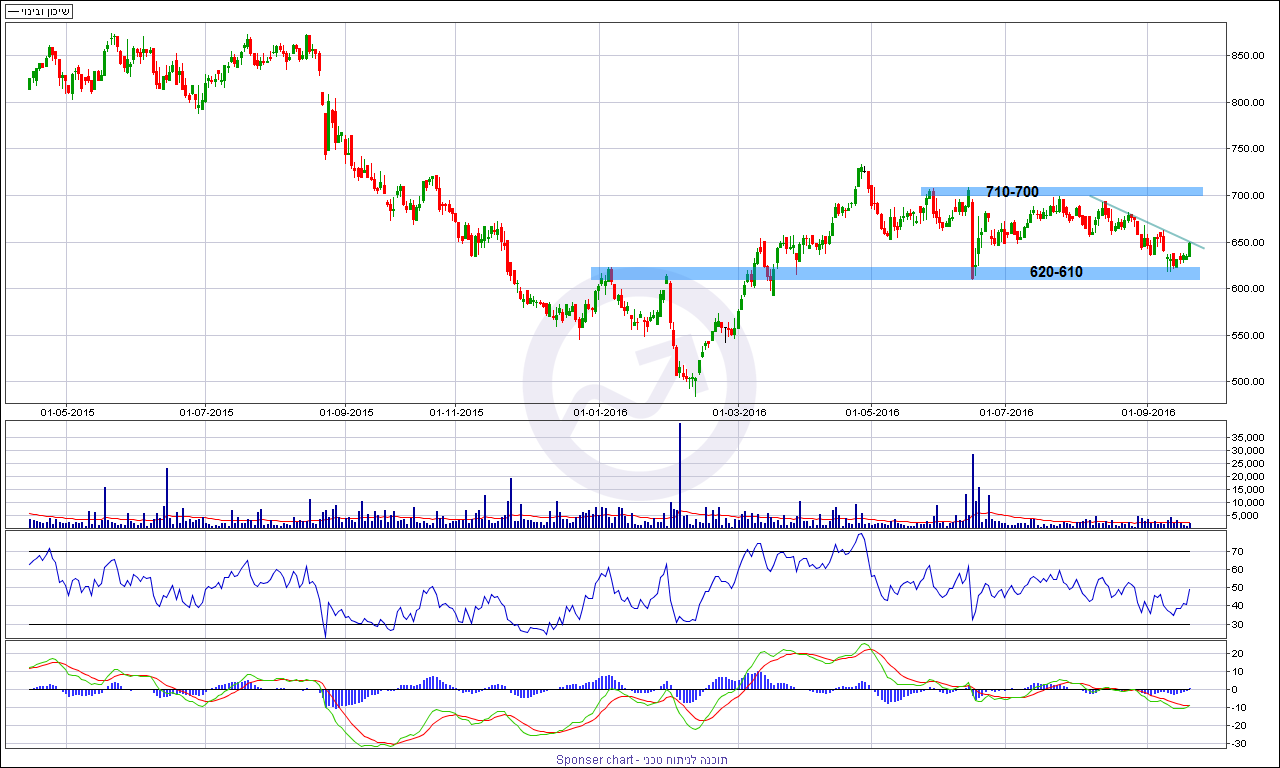Viewport: 1280px width, 768px height.
Task: Click the 01-05-2015 date axis label
Action: (67, 411)
